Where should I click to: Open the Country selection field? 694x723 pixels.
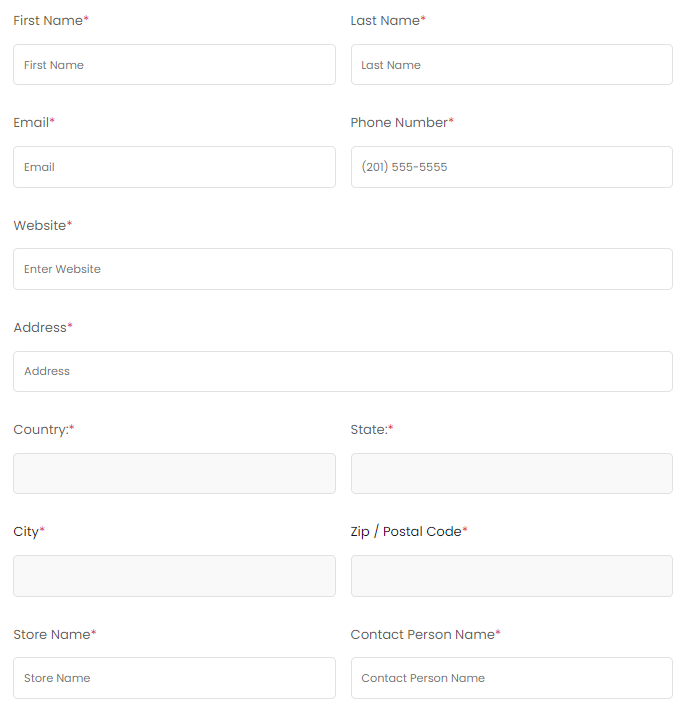coord(174,474)
